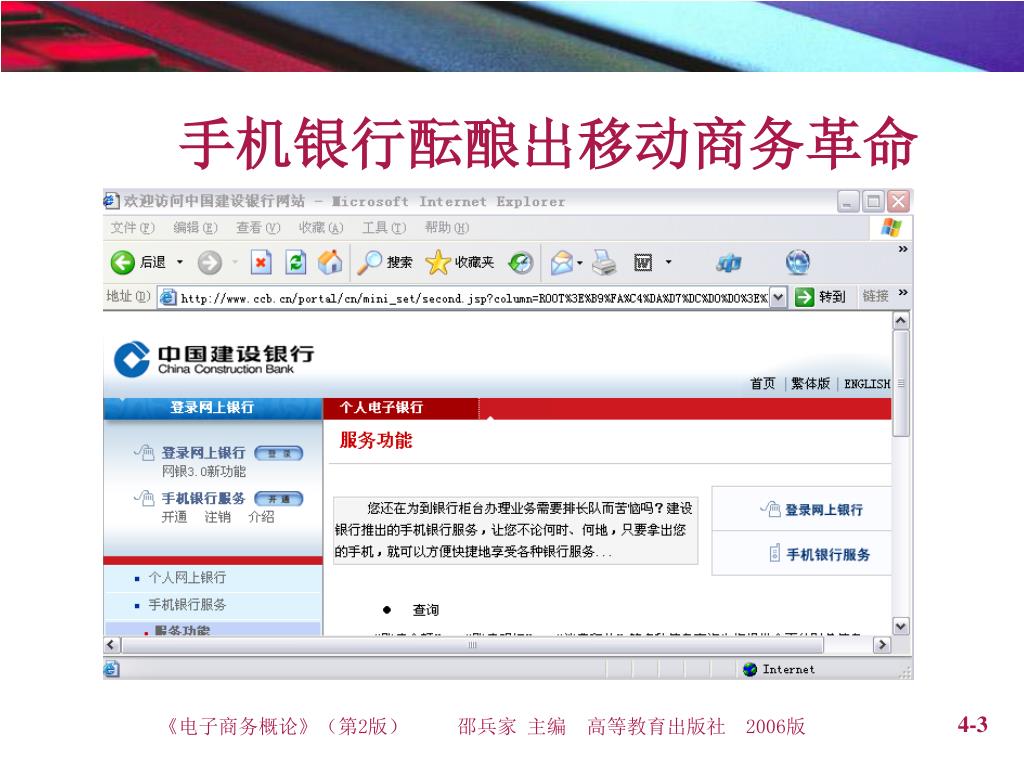
Task: Open Favorites (收藏夹) star icon
Action: (438, 263)
